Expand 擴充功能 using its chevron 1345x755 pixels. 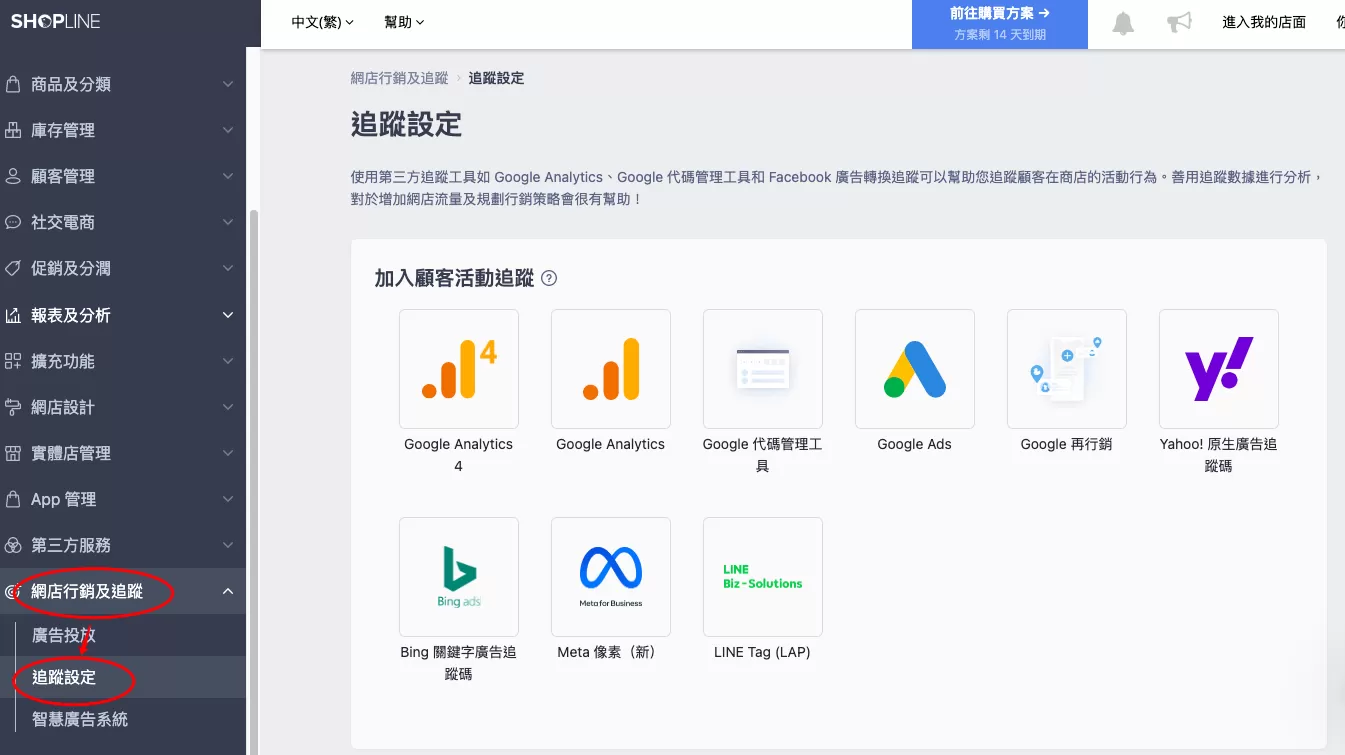[x=228, y=361]
